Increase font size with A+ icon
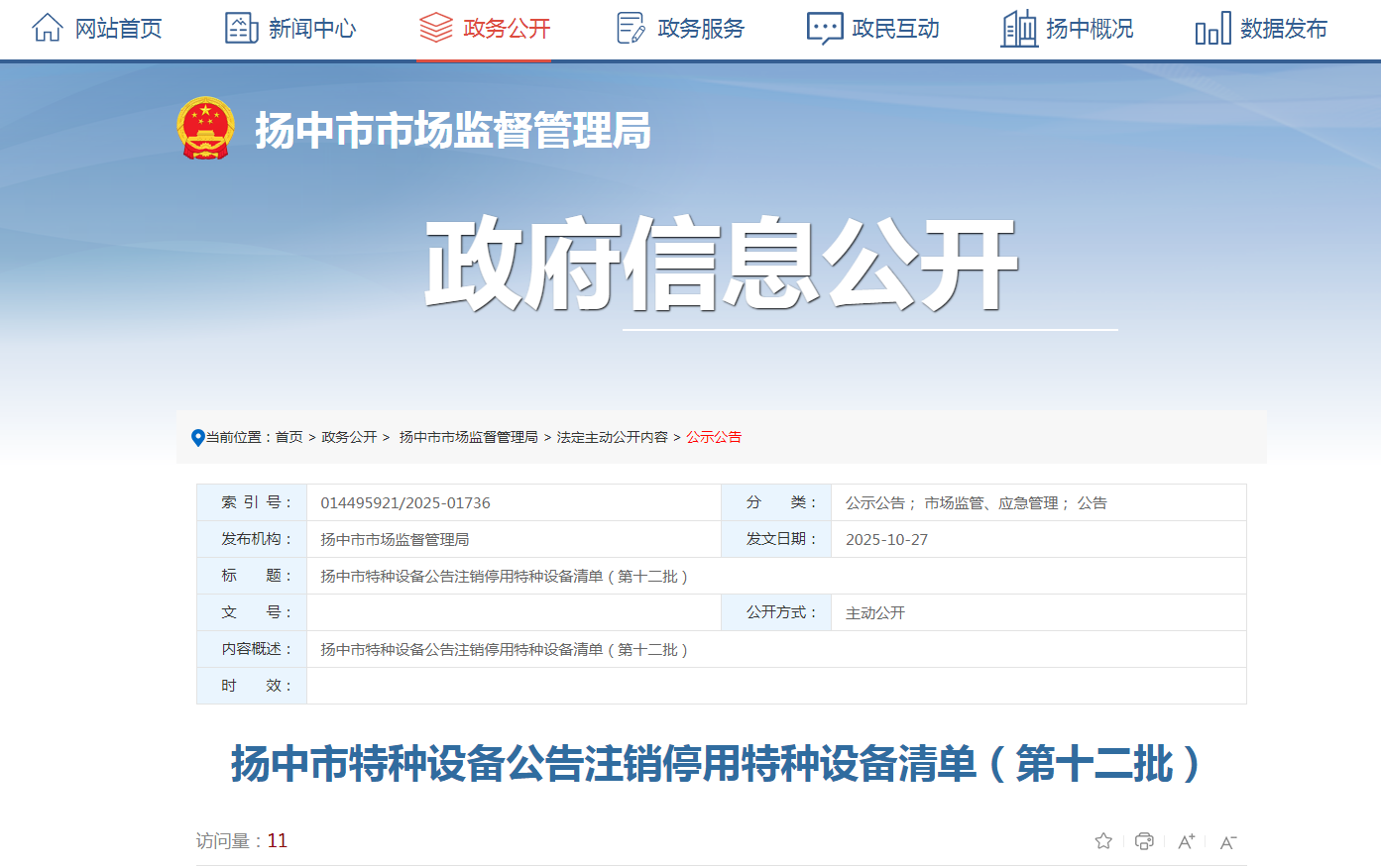The width and height of the screenshot is (1381, 868). (x=1186, y=841)
